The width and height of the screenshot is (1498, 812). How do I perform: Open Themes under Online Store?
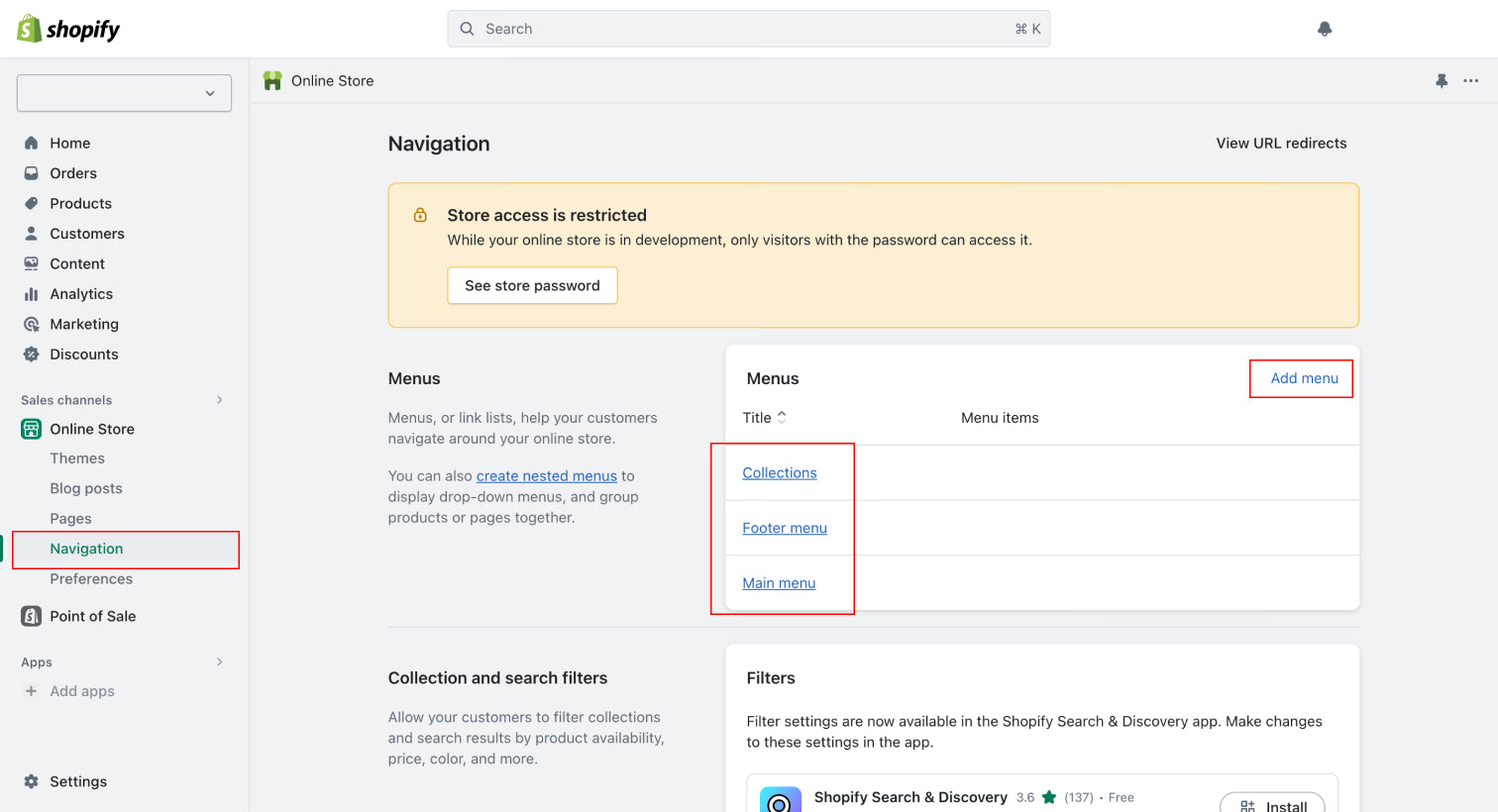[77, 458]
